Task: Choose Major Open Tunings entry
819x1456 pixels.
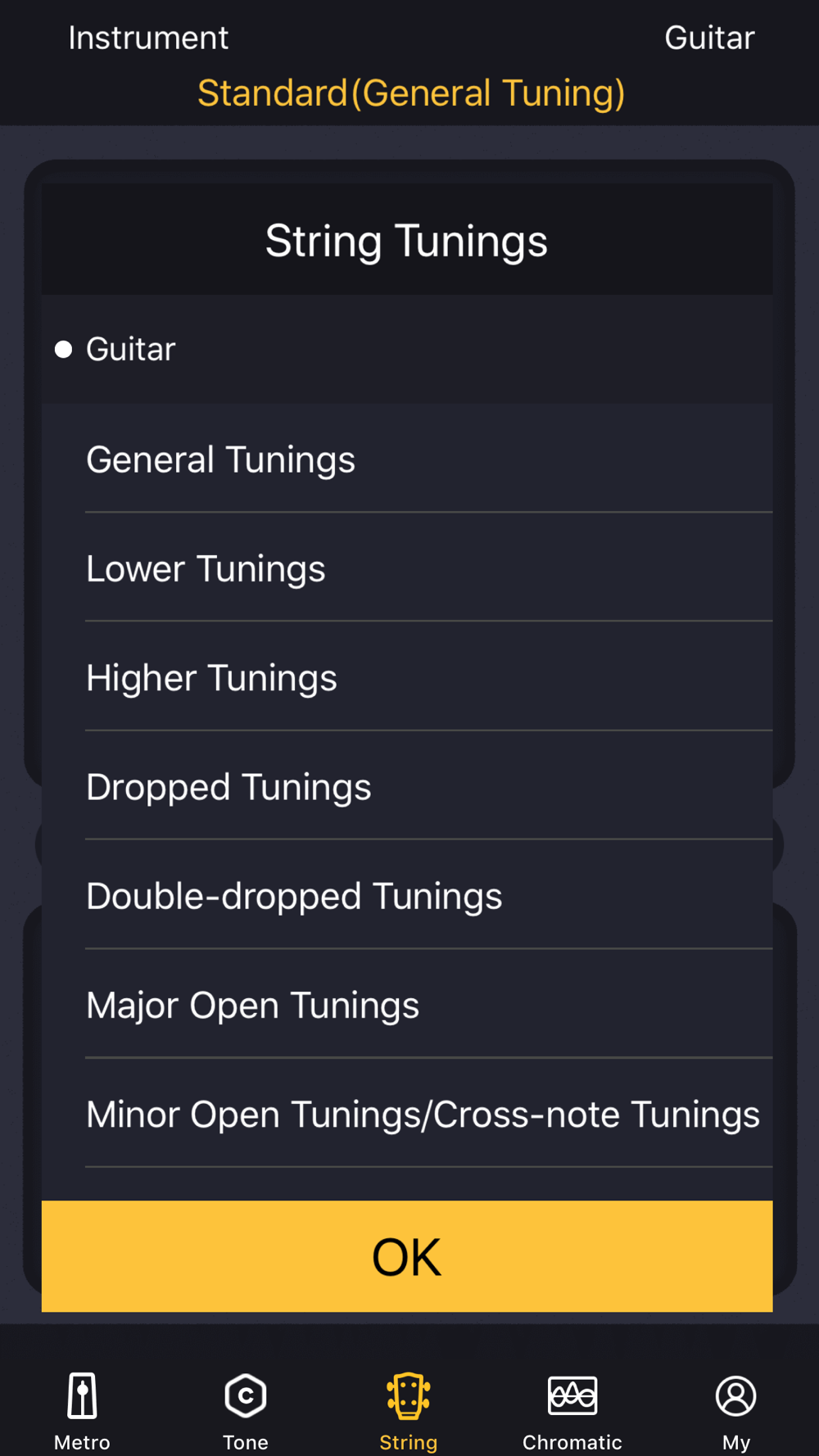Action: [x=407, y=1005]
